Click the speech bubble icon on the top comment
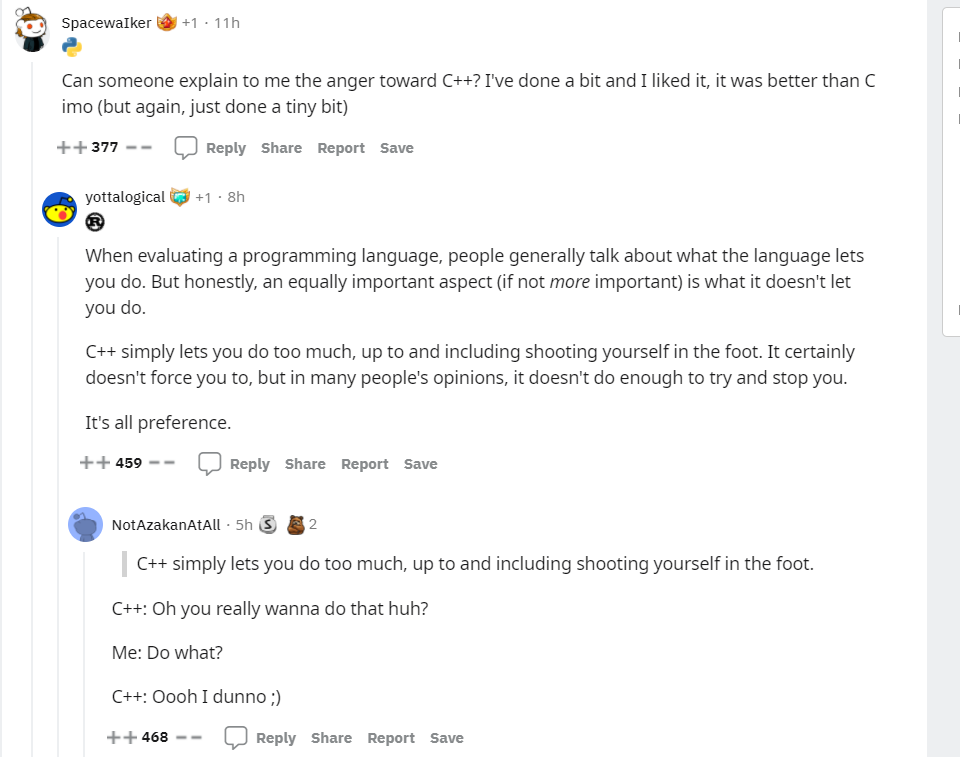The image size is (960, 757). (x=185, y=147)
